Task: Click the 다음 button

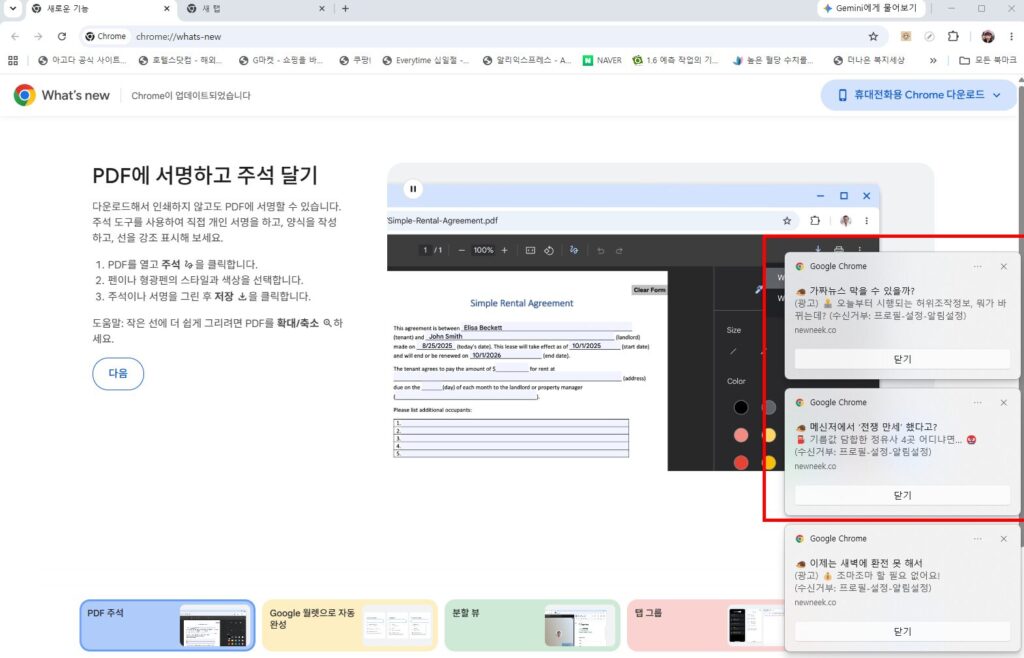Action: [118, 373]
